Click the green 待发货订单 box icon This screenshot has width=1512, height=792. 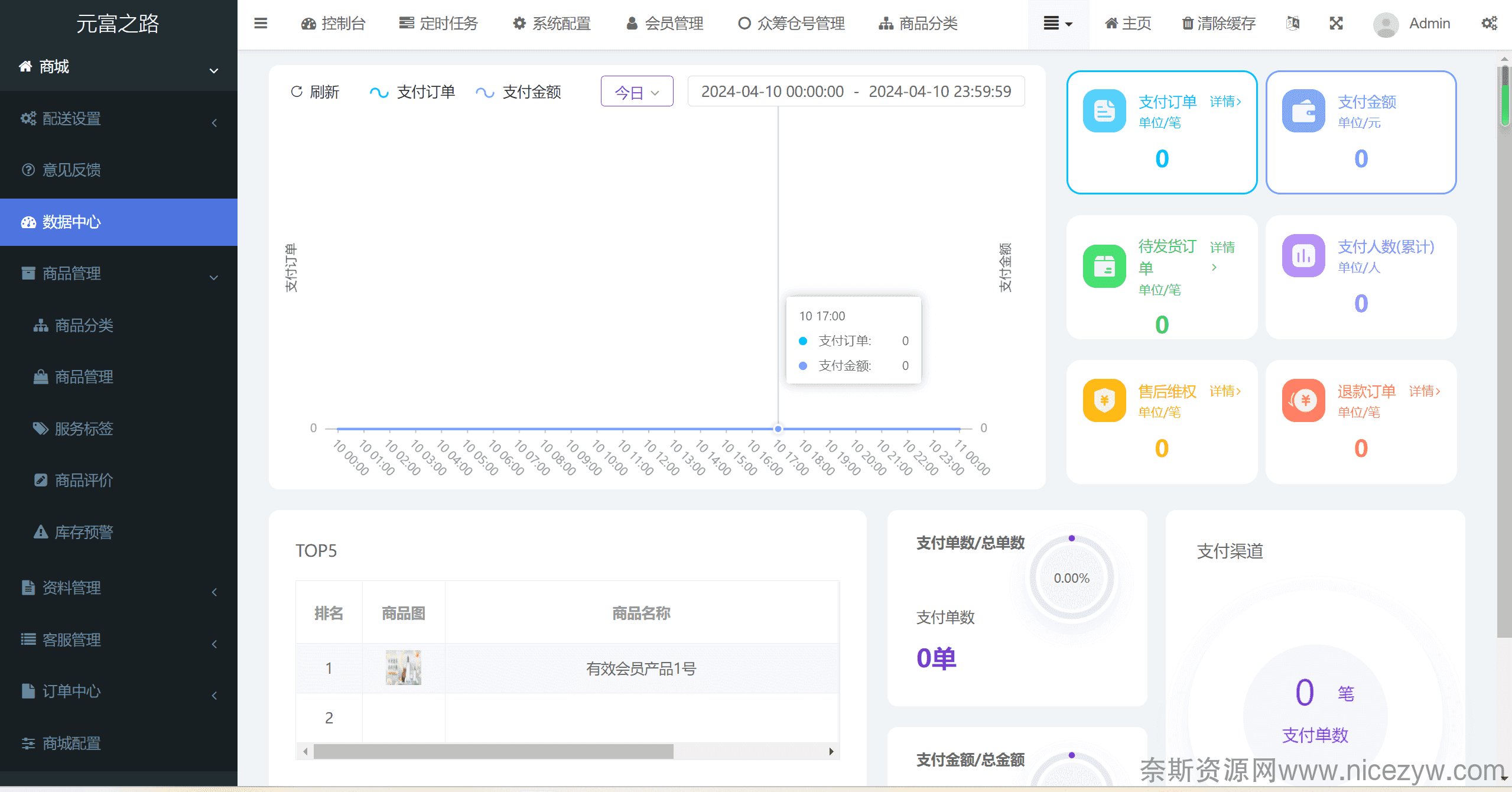click(1104, 267)
